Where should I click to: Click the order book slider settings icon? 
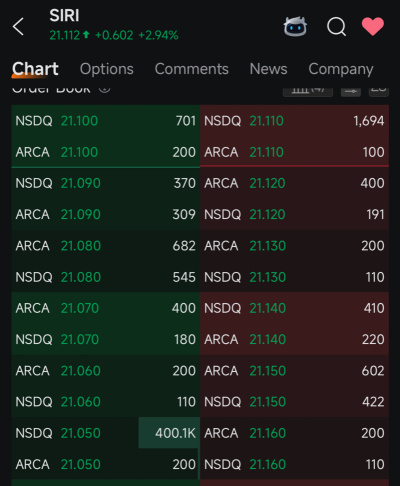click(x=351, y=91)
